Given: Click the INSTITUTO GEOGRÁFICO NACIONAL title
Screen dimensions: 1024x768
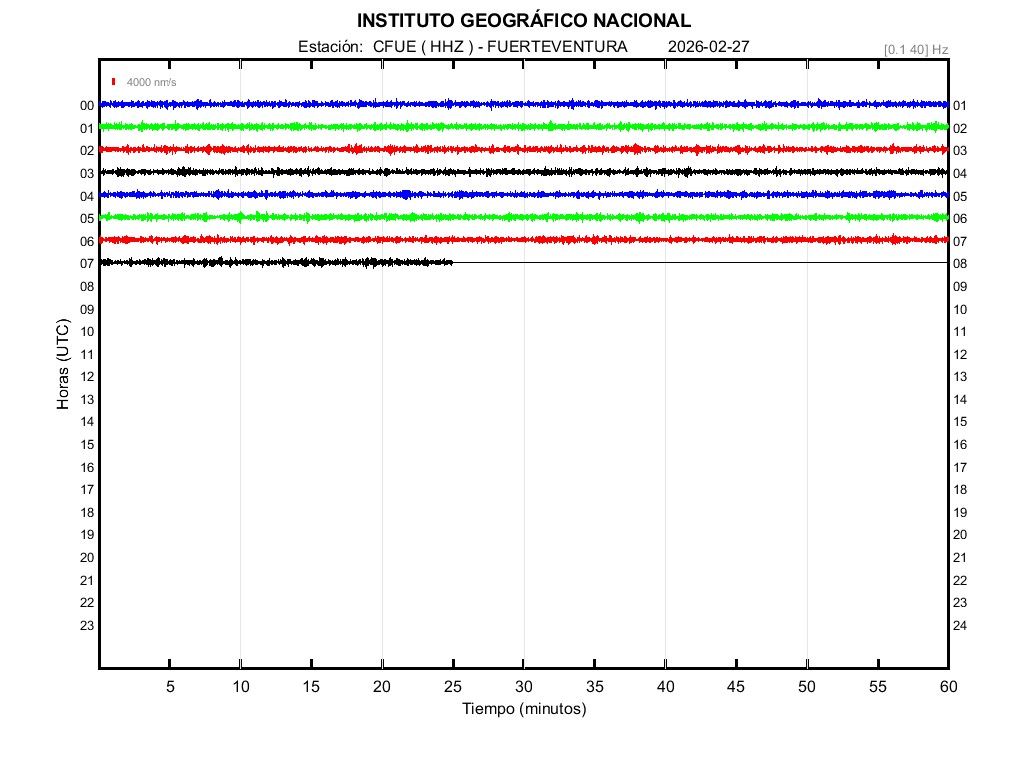Looking at the screenshot, I should [x=523, y=21].
